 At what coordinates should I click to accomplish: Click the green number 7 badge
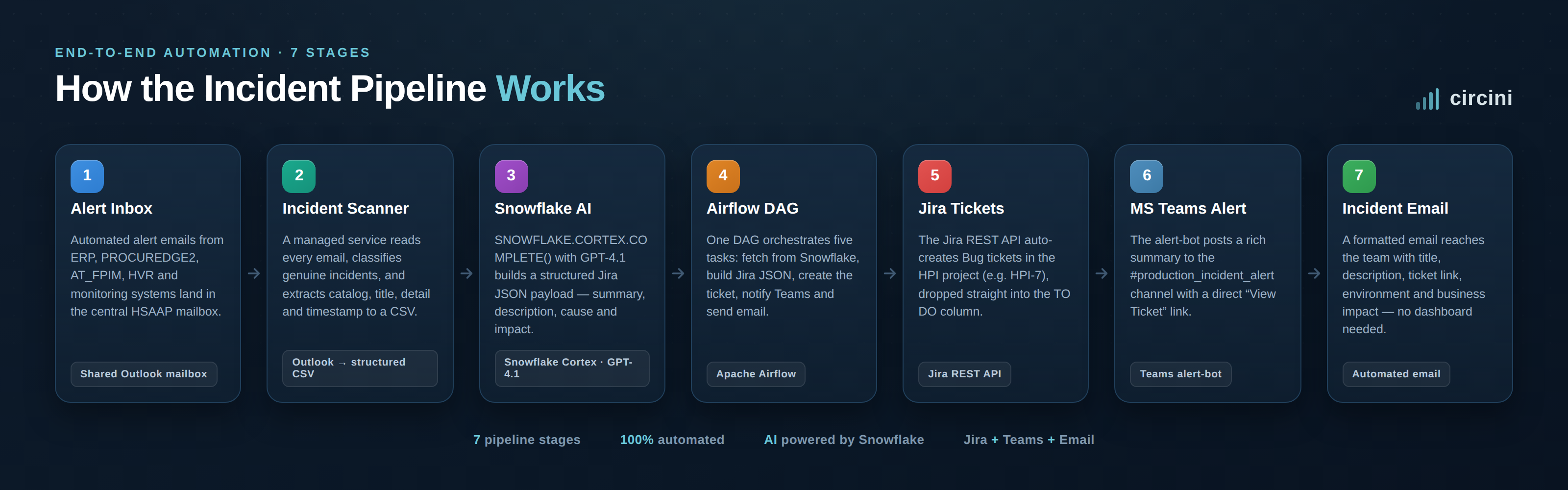point(1359,176)
